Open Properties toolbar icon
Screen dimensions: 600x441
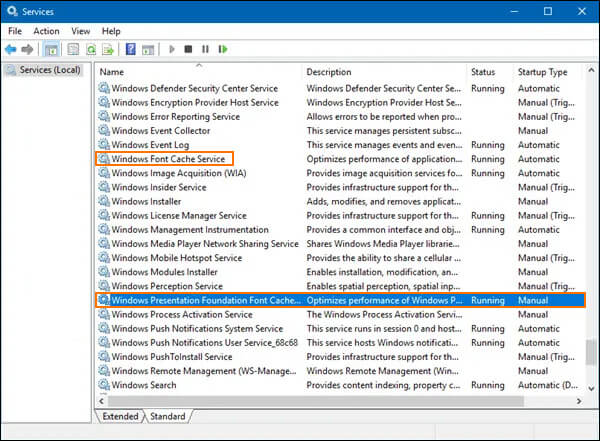[x=73, y=49]
